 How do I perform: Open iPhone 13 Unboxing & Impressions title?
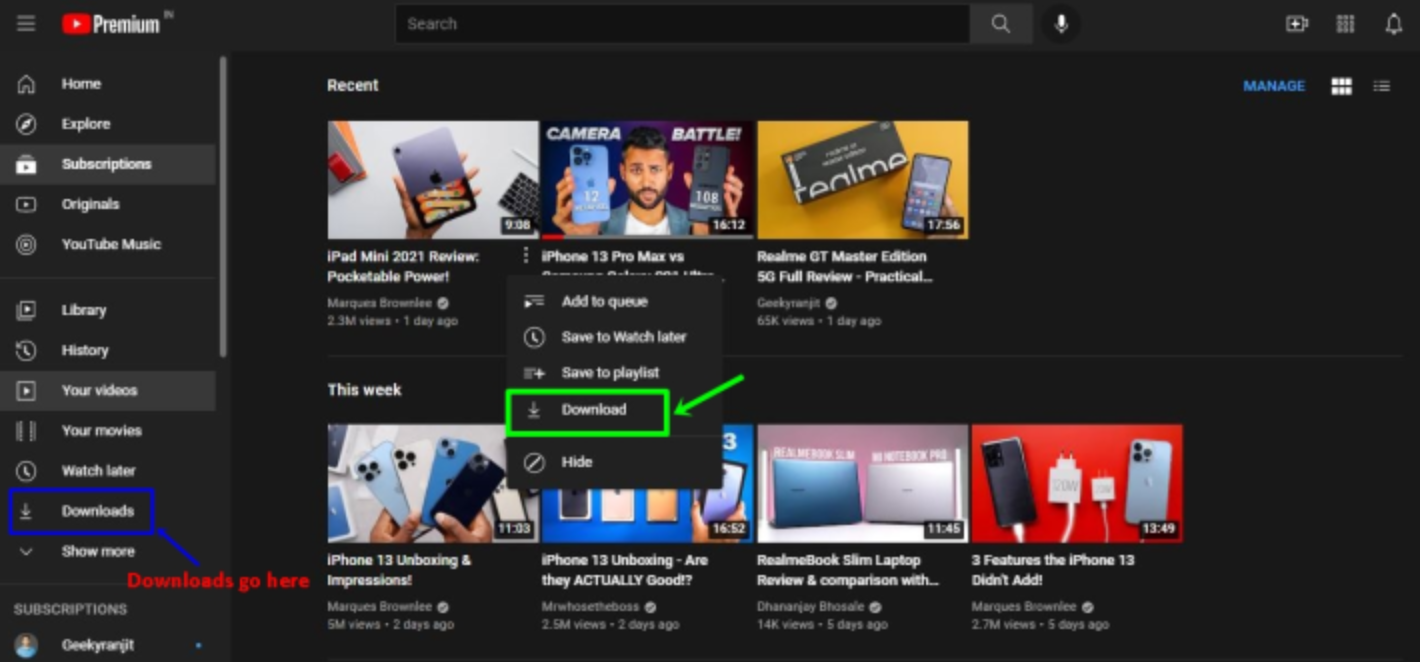point(398,570)
